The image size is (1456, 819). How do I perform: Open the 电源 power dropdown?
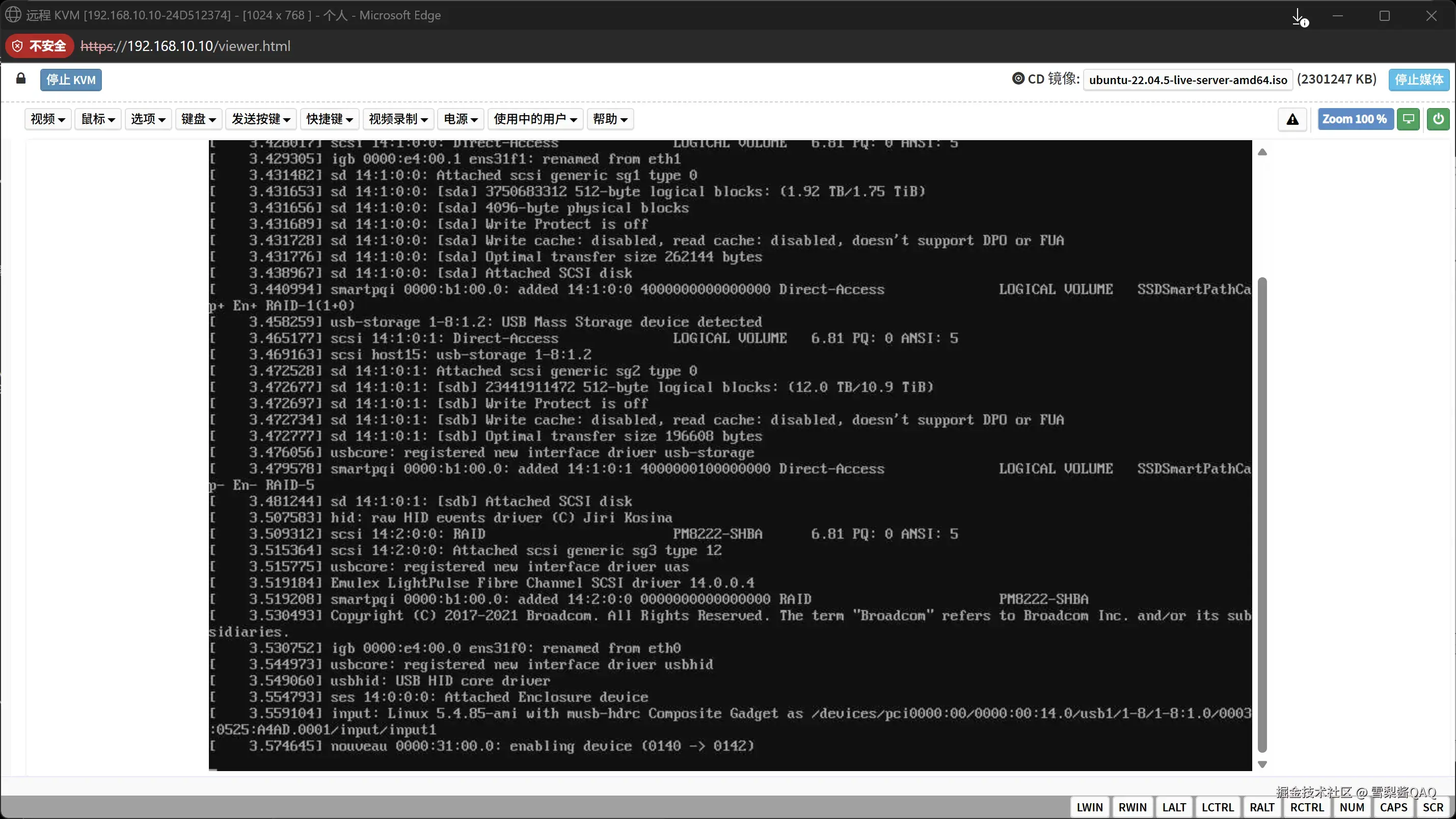(461, 119)
